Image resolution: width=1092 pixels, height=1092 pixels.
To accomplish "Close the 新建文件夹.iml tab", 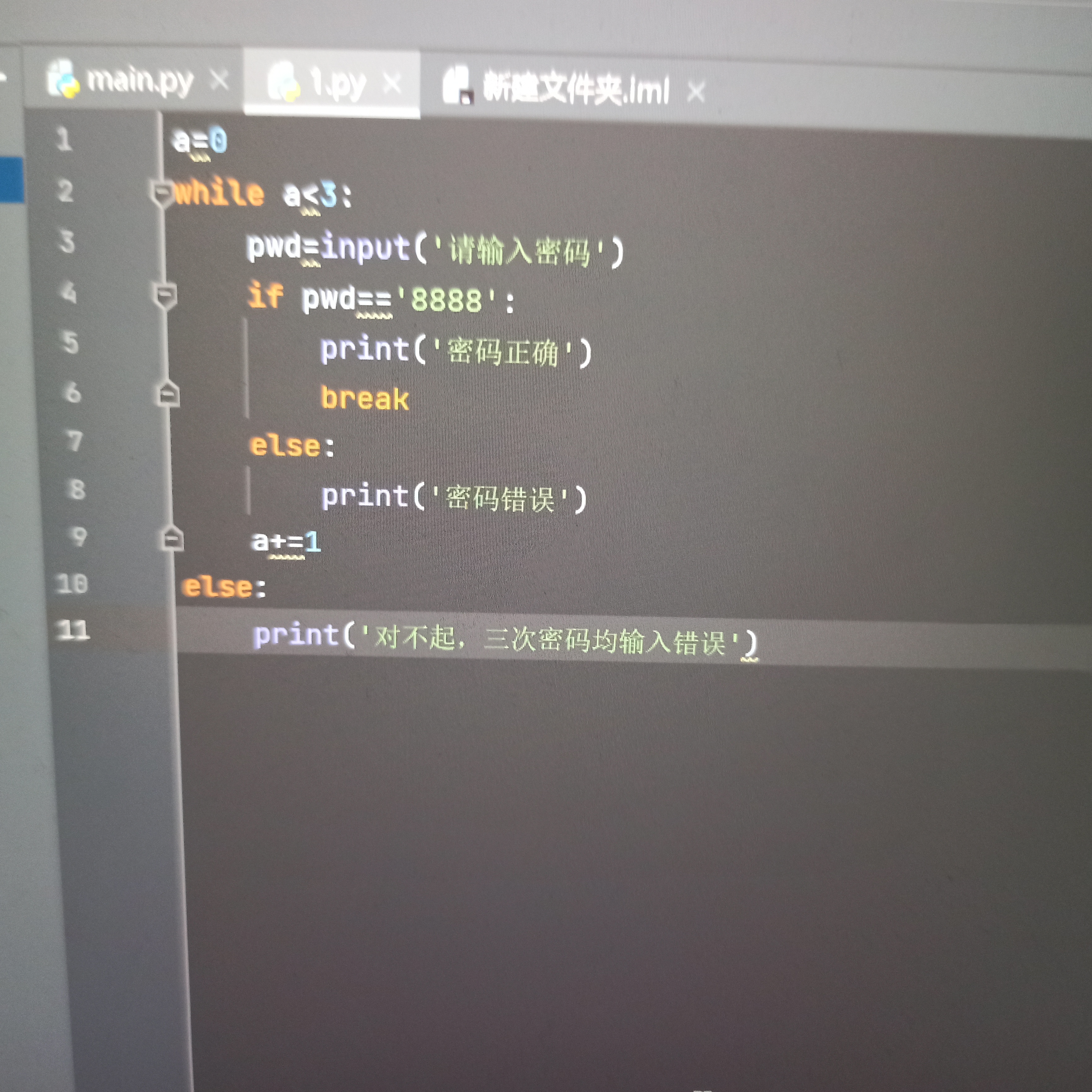I will point(696,92).
